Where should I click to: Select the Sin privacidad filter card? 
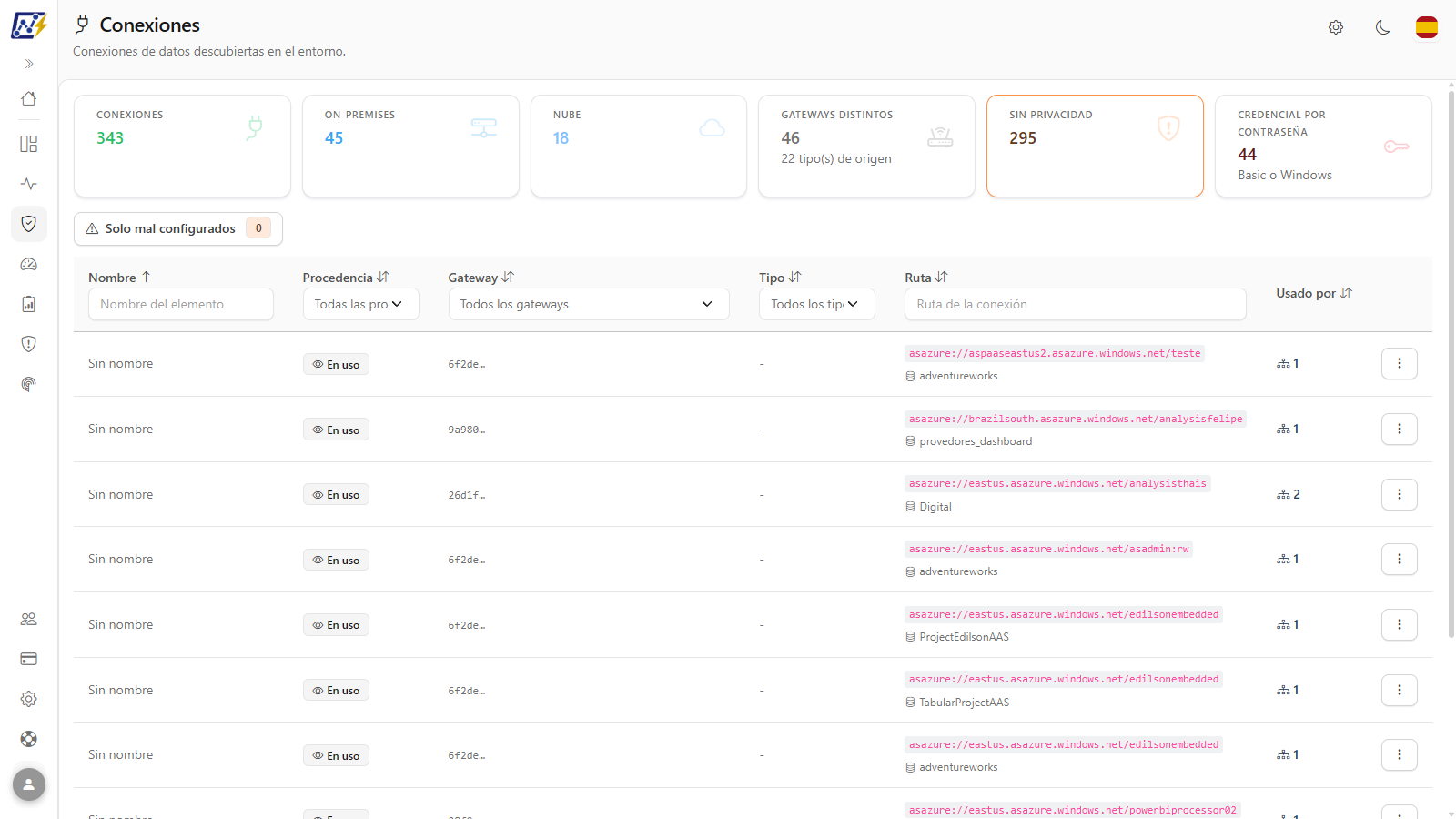point(1095,146)
